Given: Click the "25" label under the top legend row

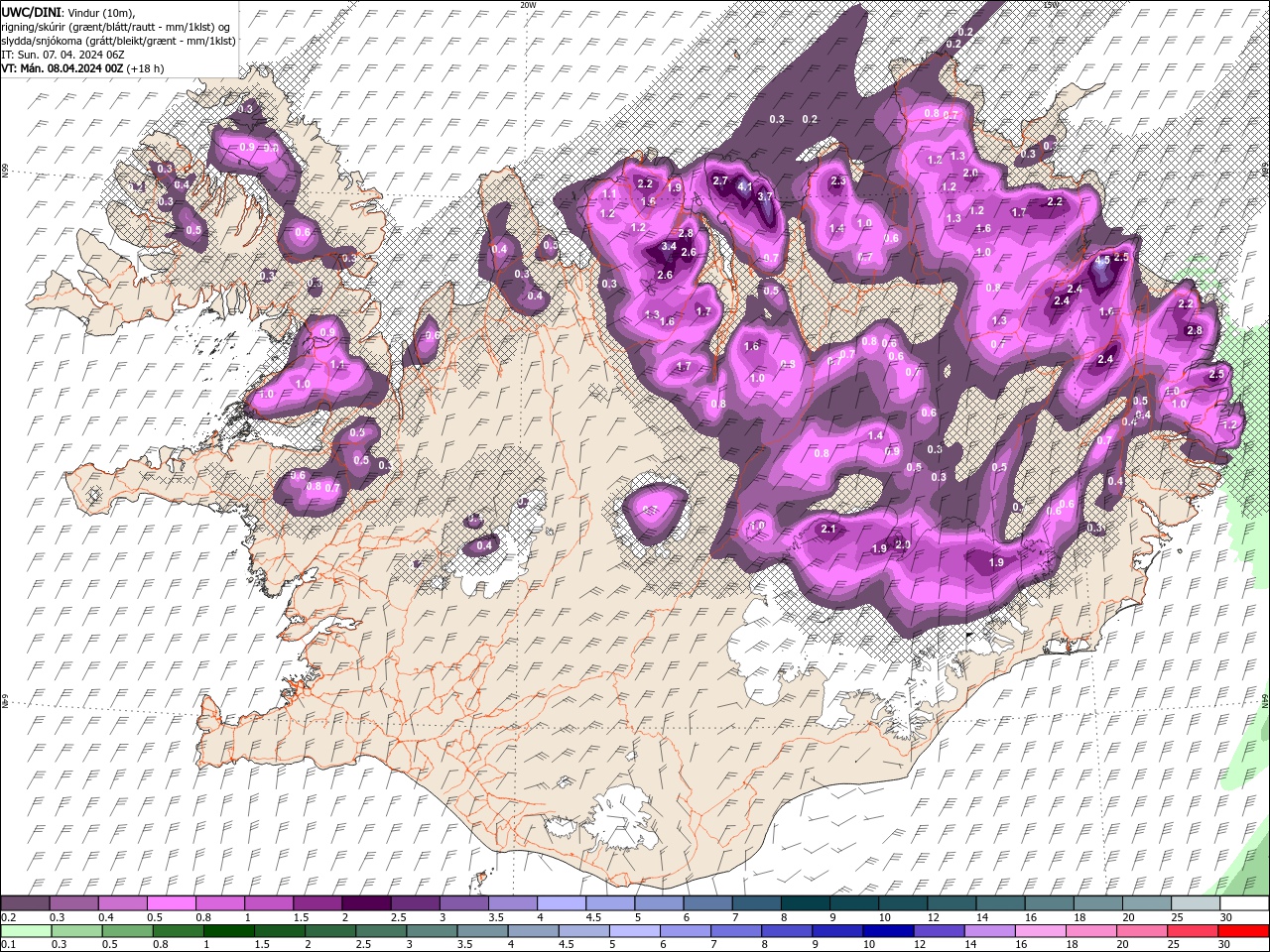Looking at the screenshot, I should click(x=1177, y=917).
